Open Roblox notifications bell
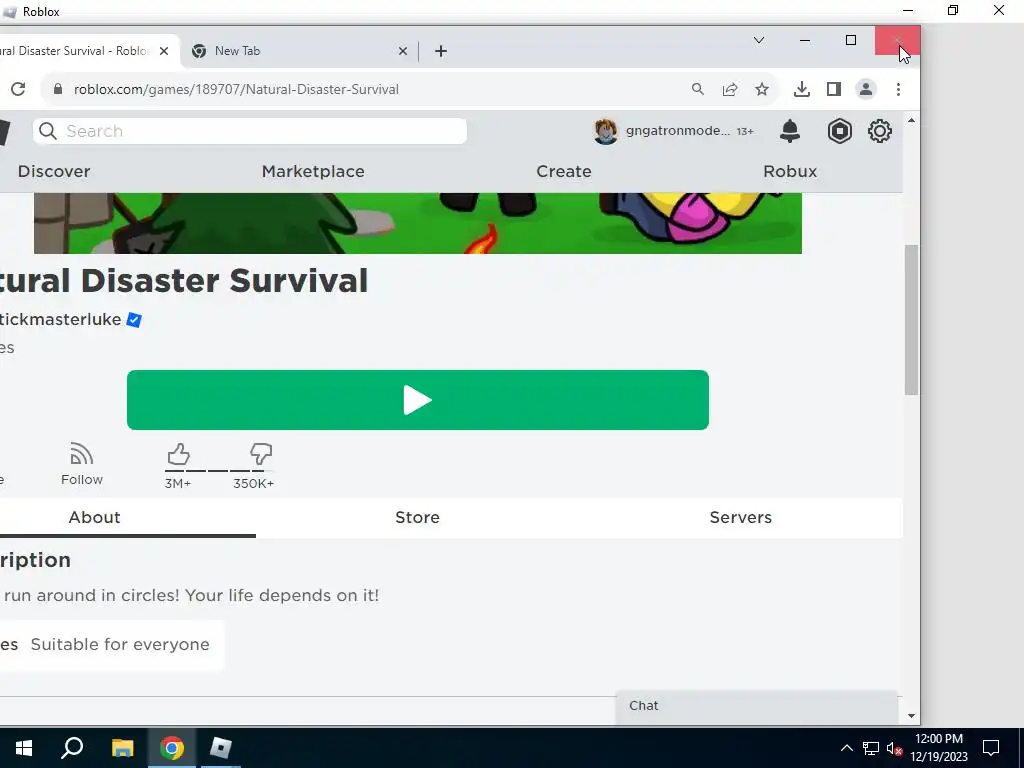This screenshot has width=1024, height=768. tap(790, 131)
